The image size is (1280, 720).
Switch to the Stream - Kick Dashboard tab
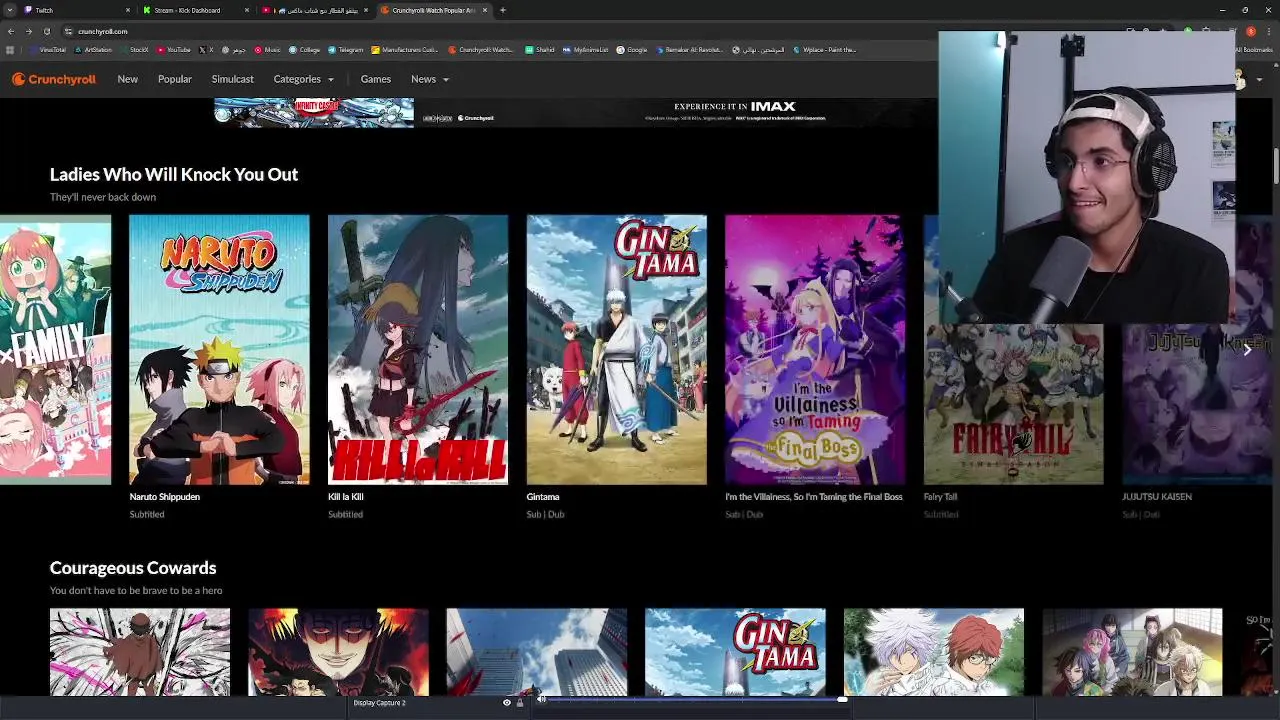point(196,10)
